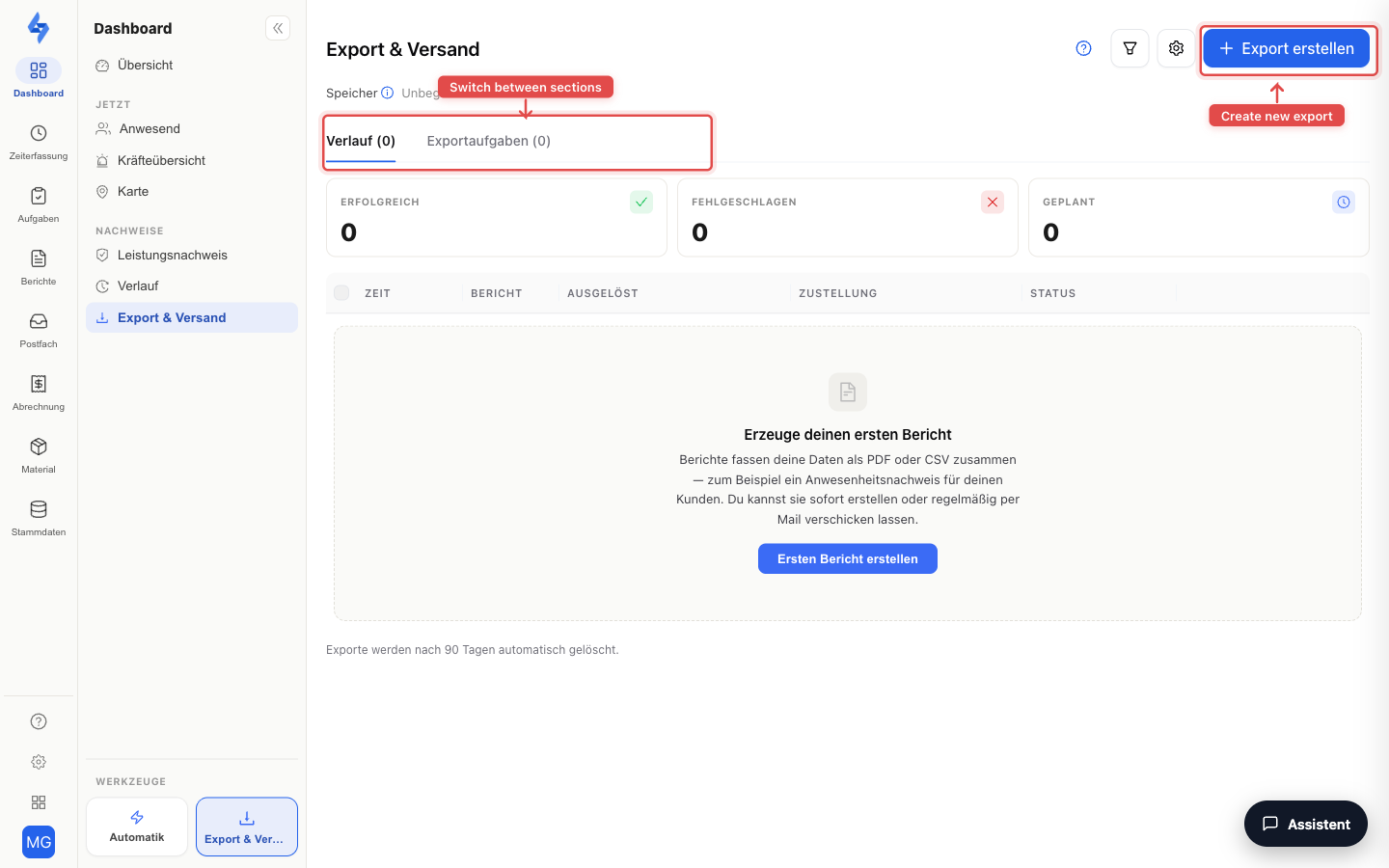Click the Erfolgreich stat card

[497, 217]
